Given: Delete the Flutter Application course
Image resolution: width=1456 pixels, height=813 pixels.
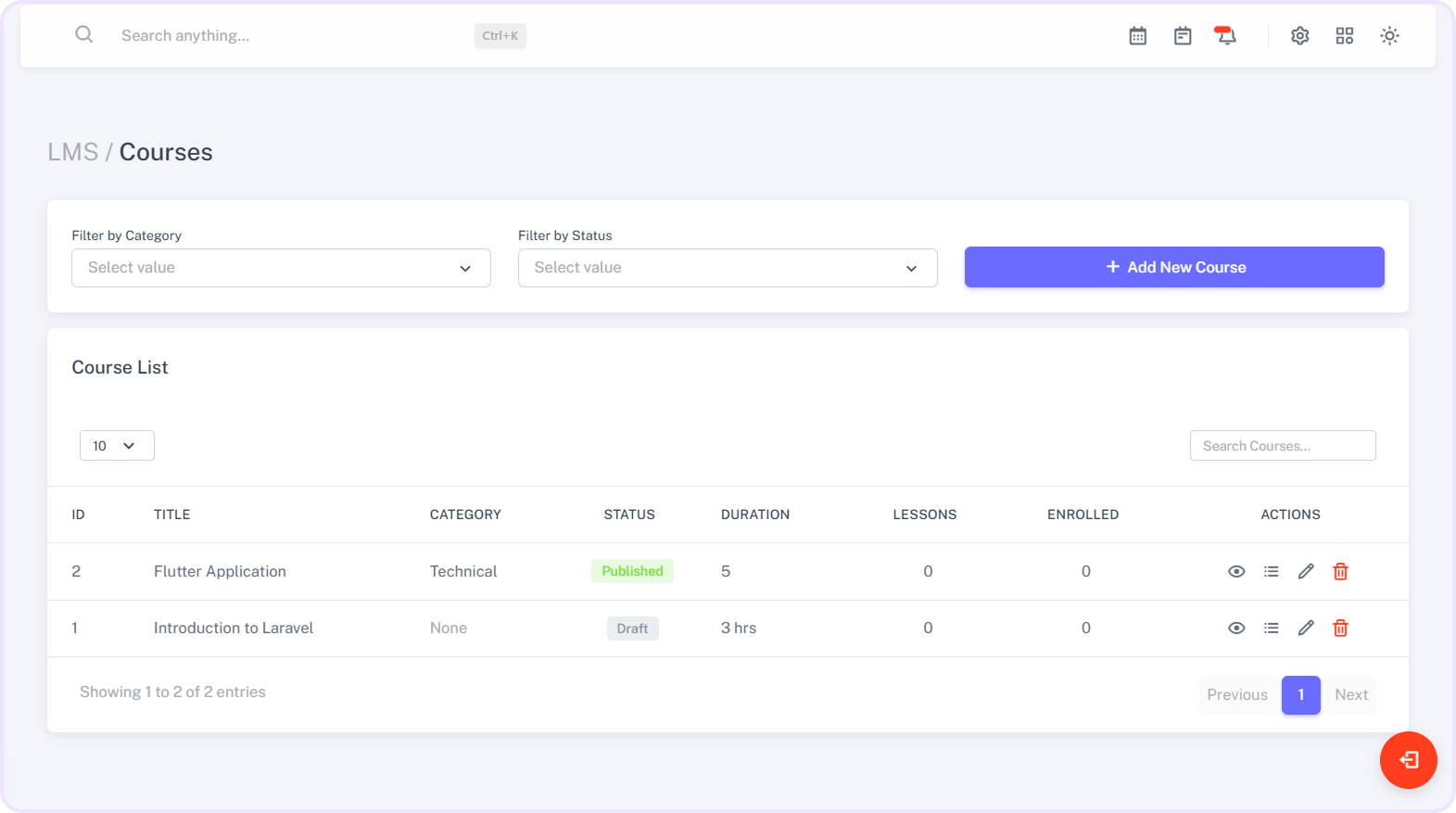Looking at the screenshot, I should 1340,572.
